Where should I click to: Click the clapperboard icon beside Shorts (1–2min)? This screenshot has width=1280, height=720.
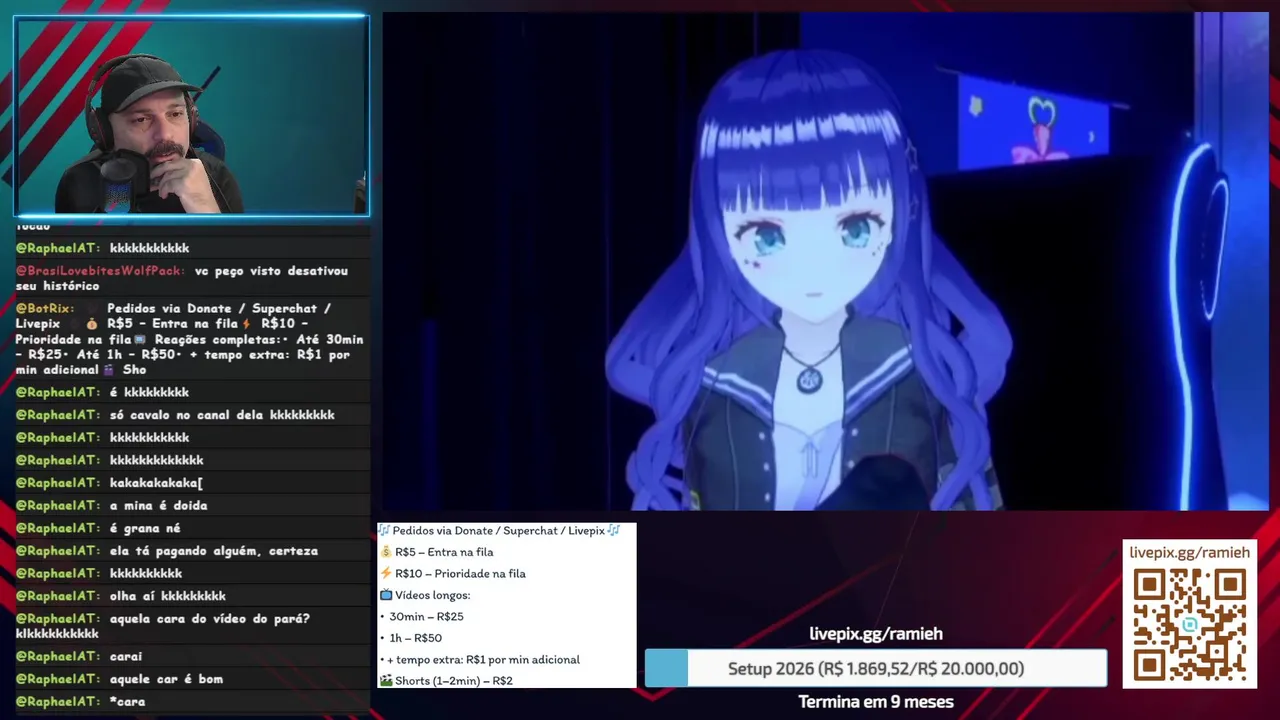386,681
